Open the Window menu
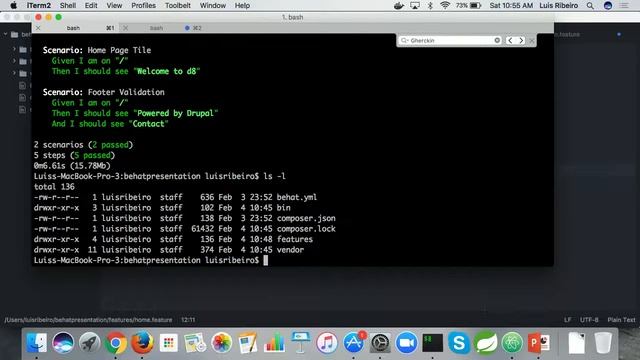 point(213,5)
